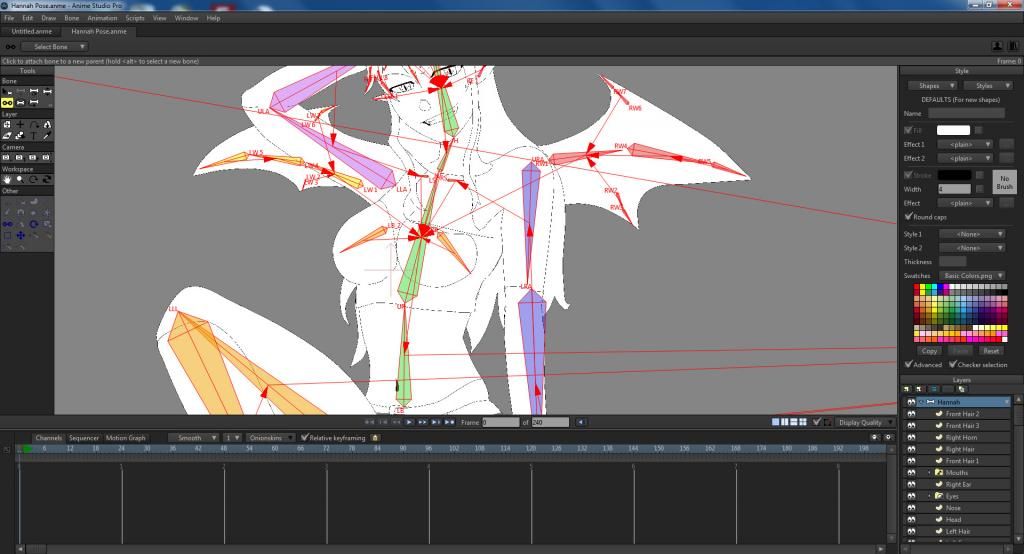Open the Shapes dropdown
1024x554 pixels.
933,86
